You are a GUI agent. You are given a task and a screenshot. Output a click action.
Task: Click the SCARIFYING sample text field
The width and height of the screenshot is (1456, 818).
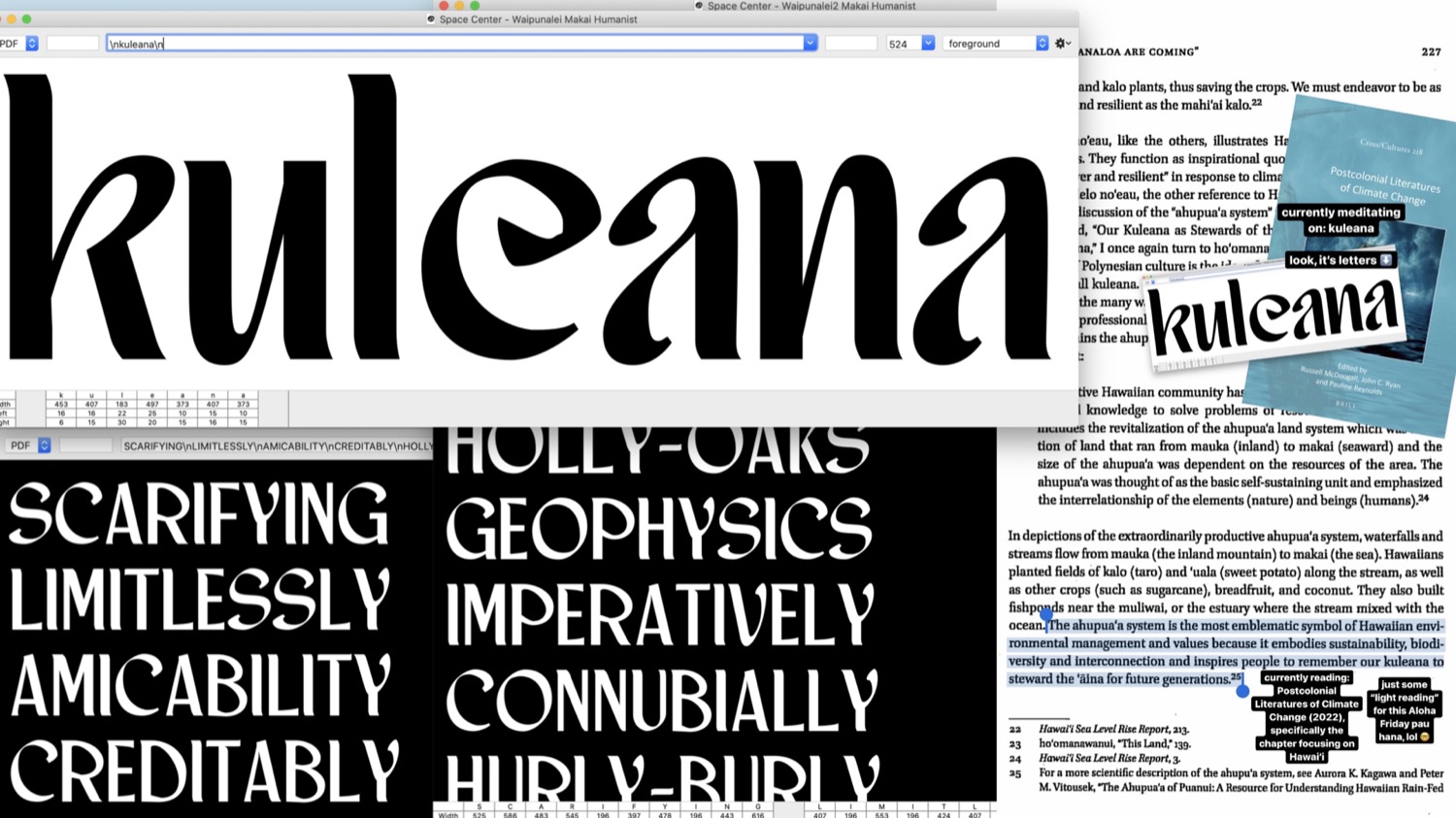coord(277,446)
